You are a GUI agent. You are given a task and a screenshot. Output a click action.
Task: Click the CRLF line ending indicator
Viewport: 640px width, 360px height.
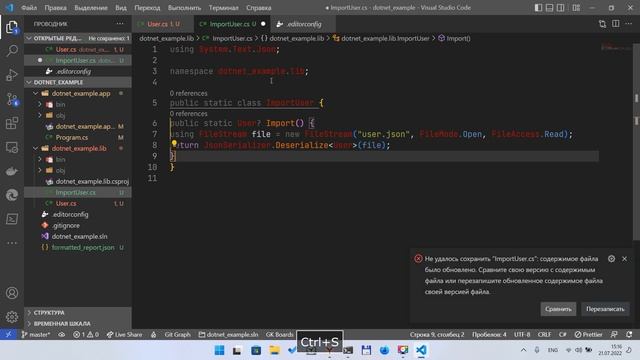coord(544,334)
